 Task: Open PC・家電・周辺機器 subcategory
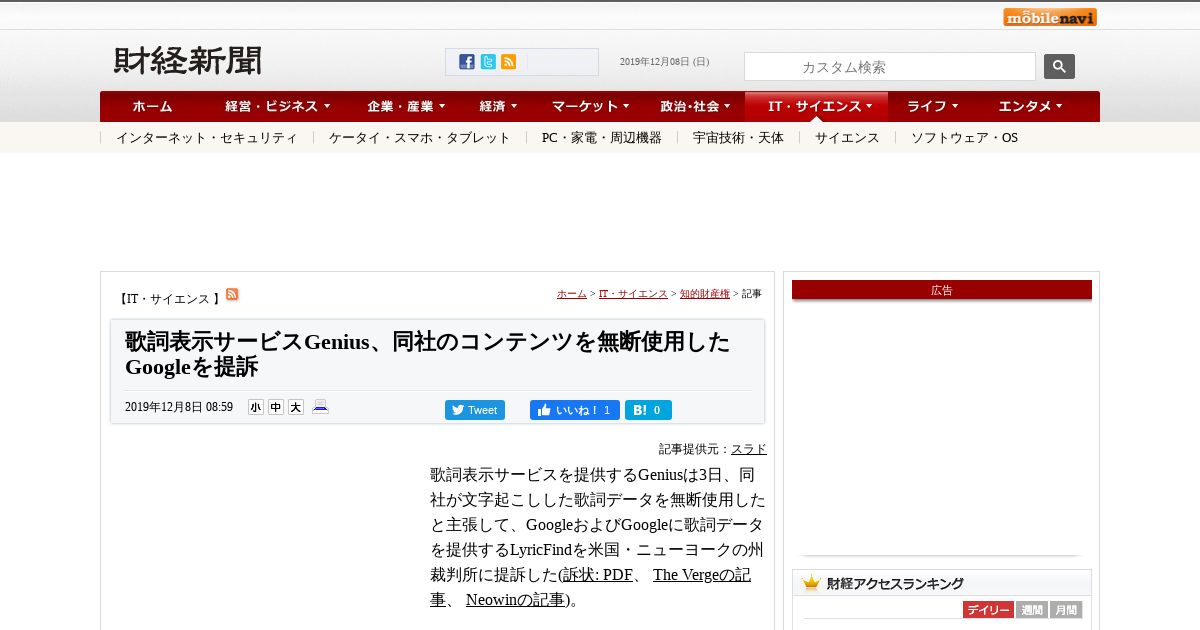click(602, 138)
